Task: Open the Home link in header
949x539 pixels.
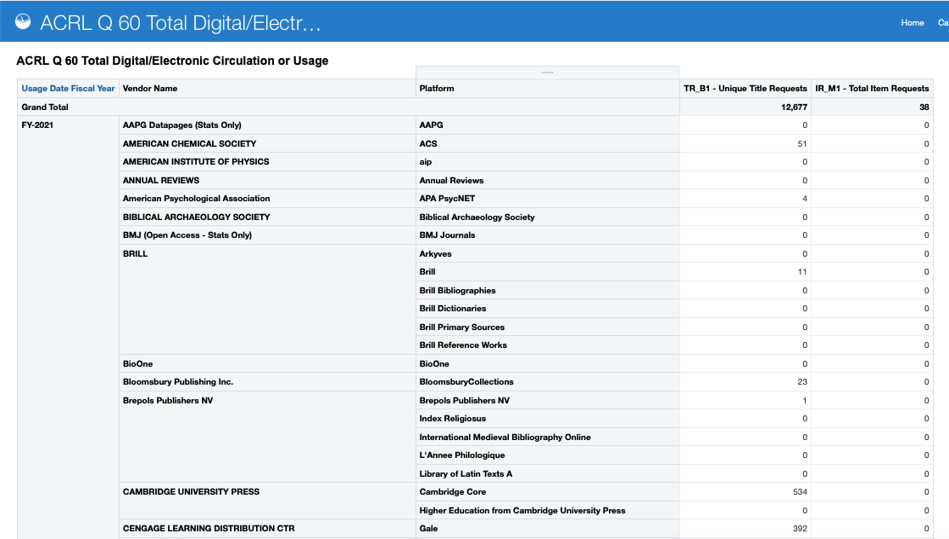Action: [x=912, y=22]
